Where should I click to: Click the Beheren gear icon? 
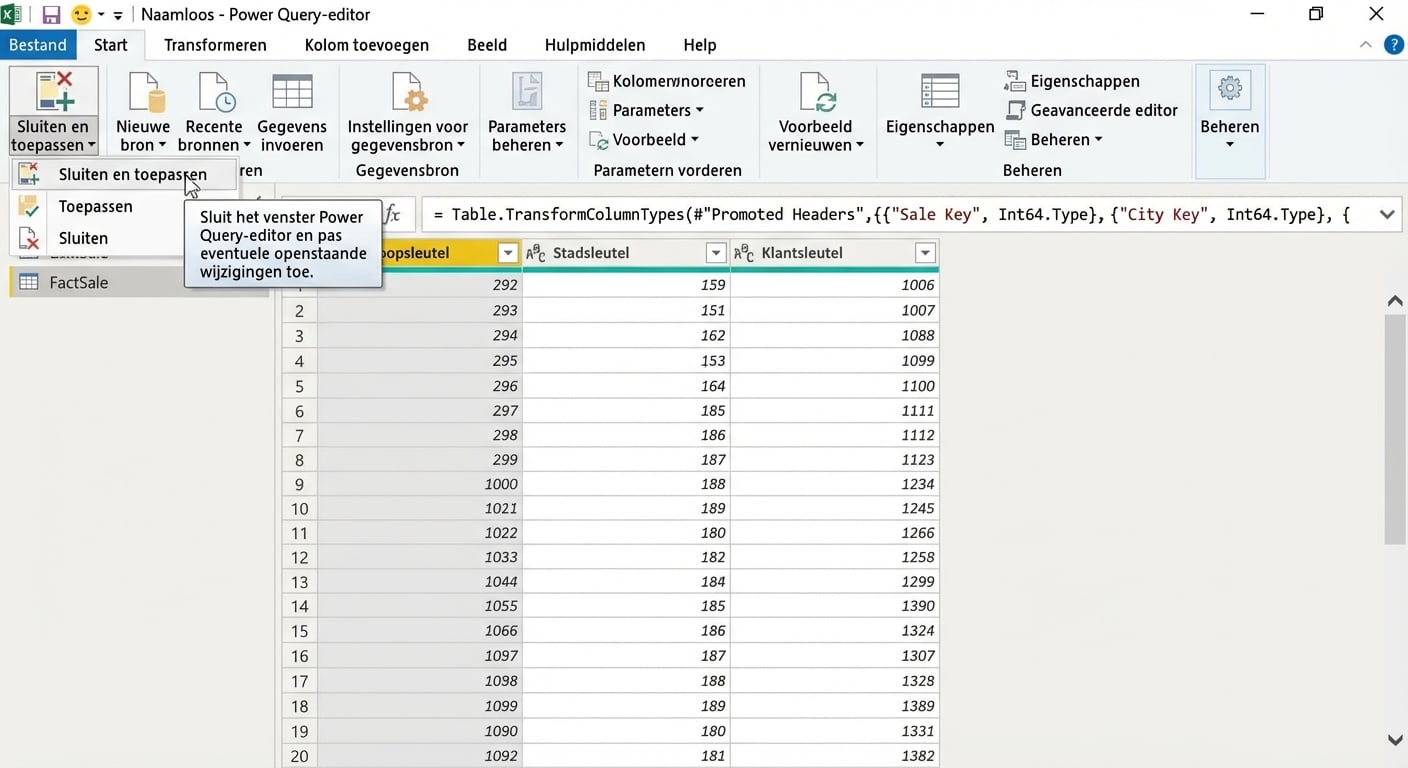point(1229,90)
